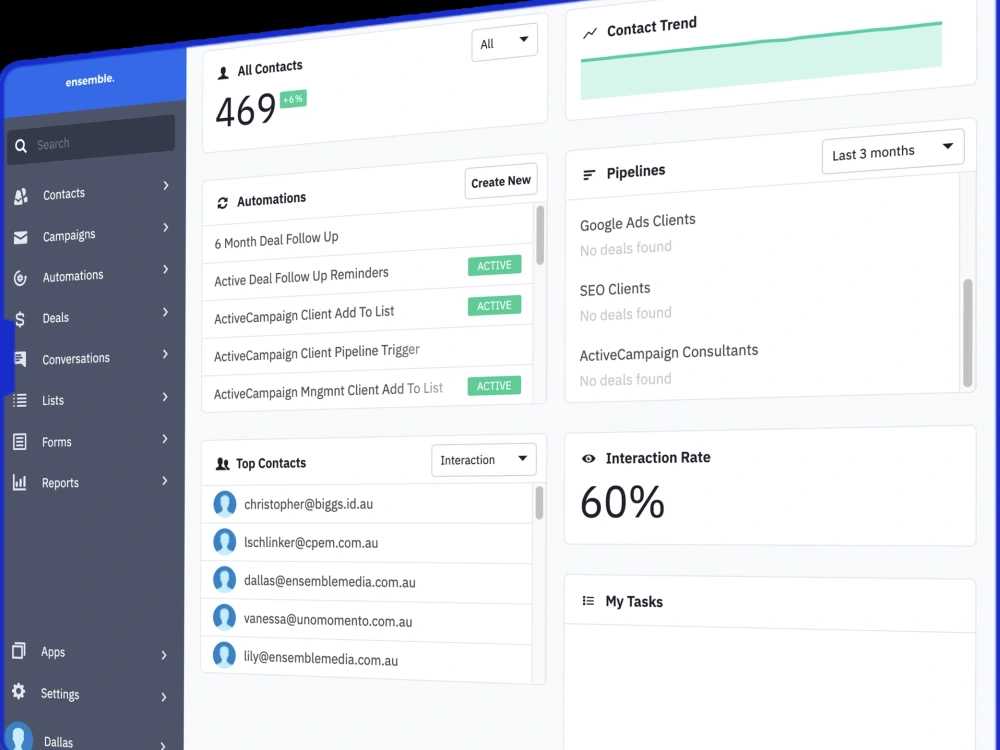Click avatar beside lily@ensemblemedia.com.au

tap(224, 656)
